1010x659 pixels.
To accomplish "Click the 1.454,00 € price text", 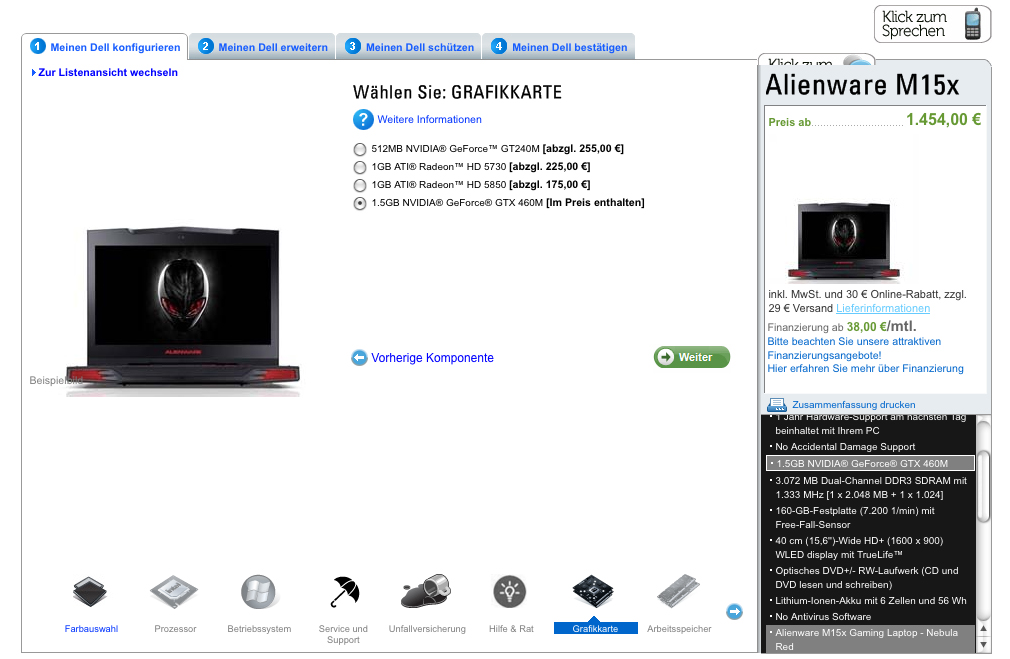I will point(943,119).
